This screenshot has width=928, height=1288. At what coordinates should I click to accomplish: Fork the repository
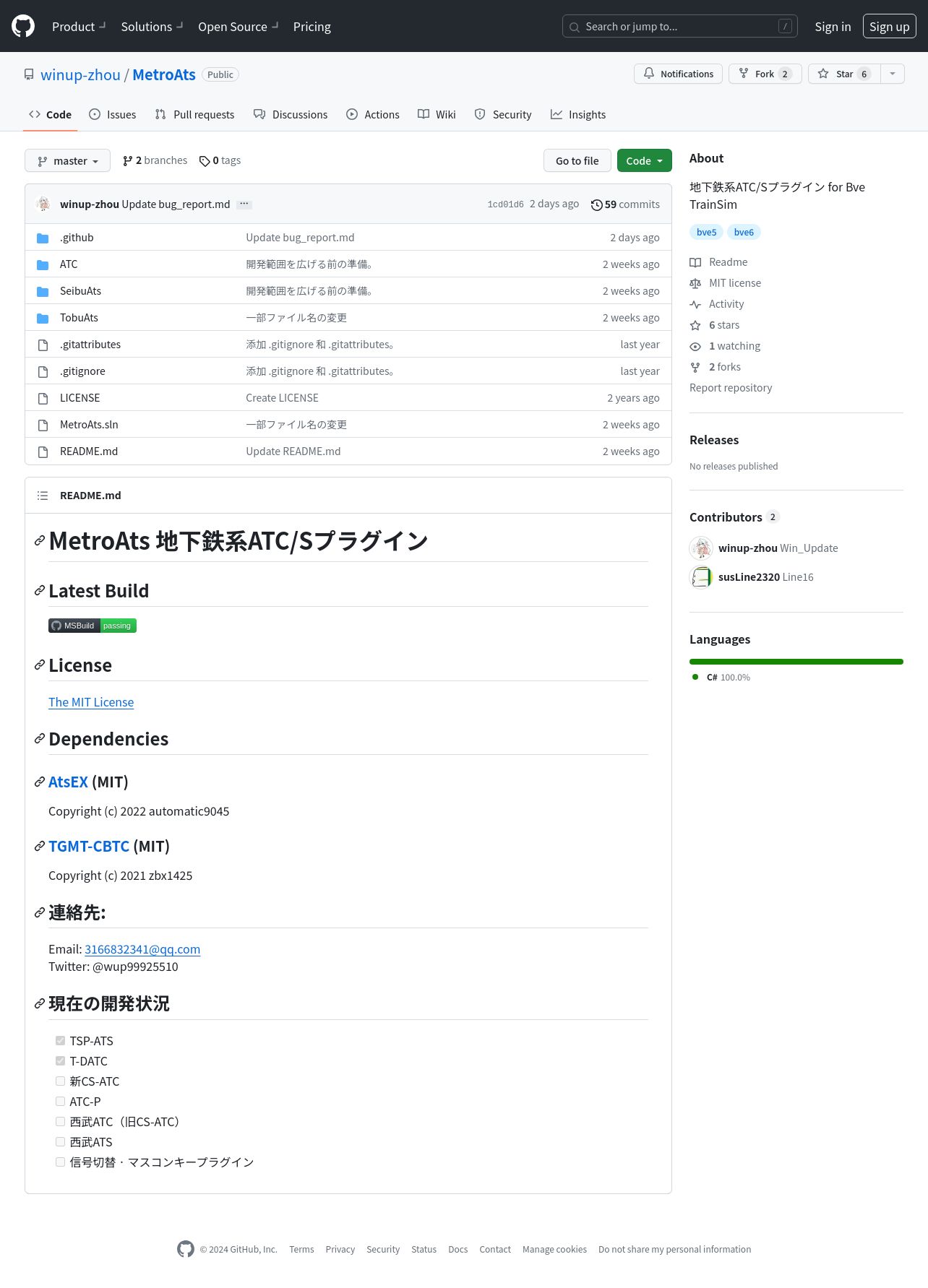(765, 74)
